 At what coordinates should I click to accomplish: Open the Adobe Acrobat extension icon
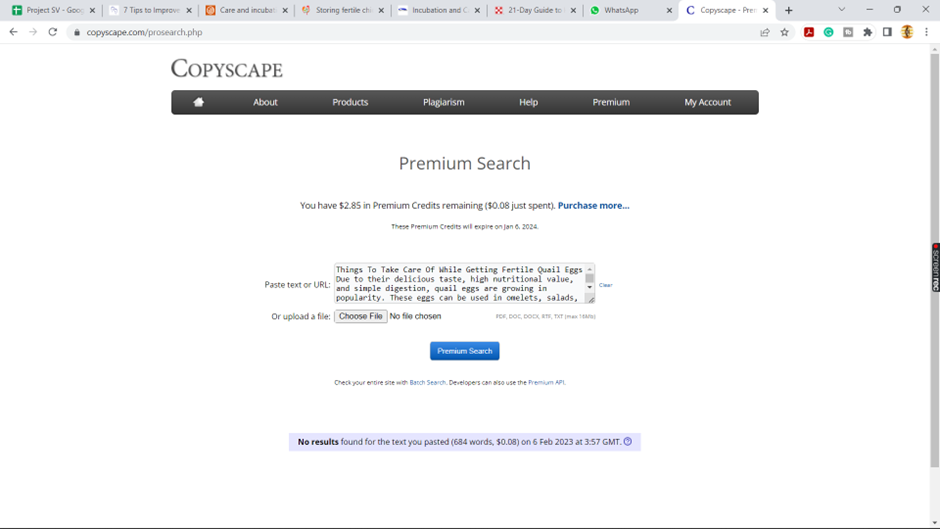(x=809, y=32)
